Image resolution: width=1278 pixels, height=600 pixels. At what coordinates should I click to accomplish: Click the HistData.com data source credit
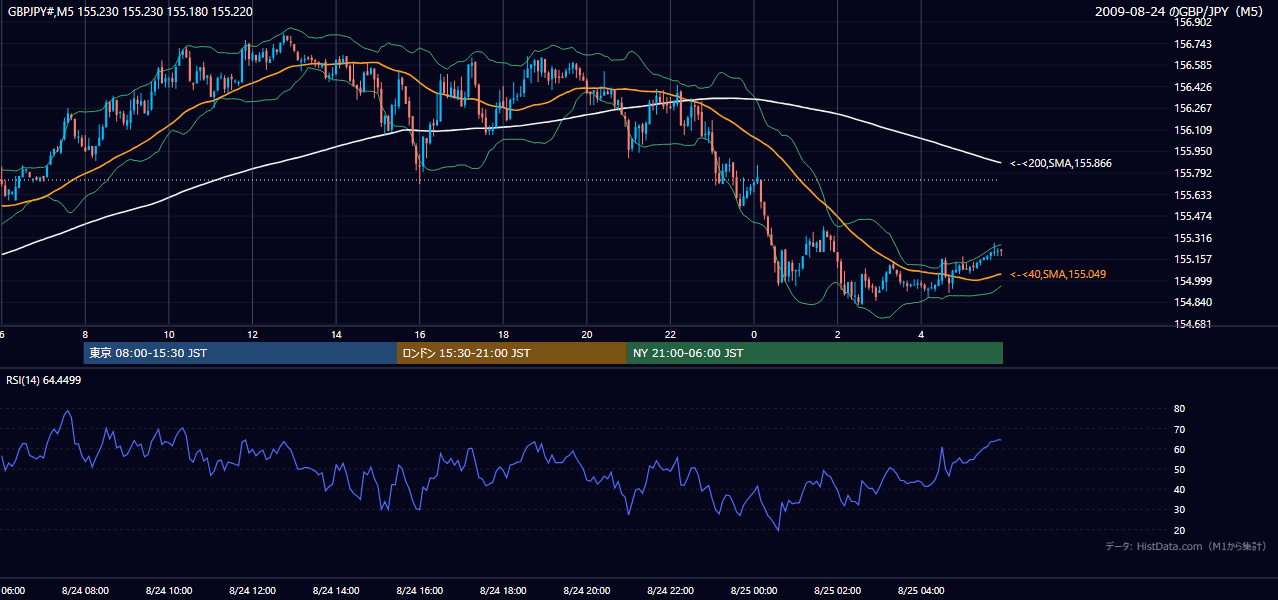click(x=1186, y=546)
